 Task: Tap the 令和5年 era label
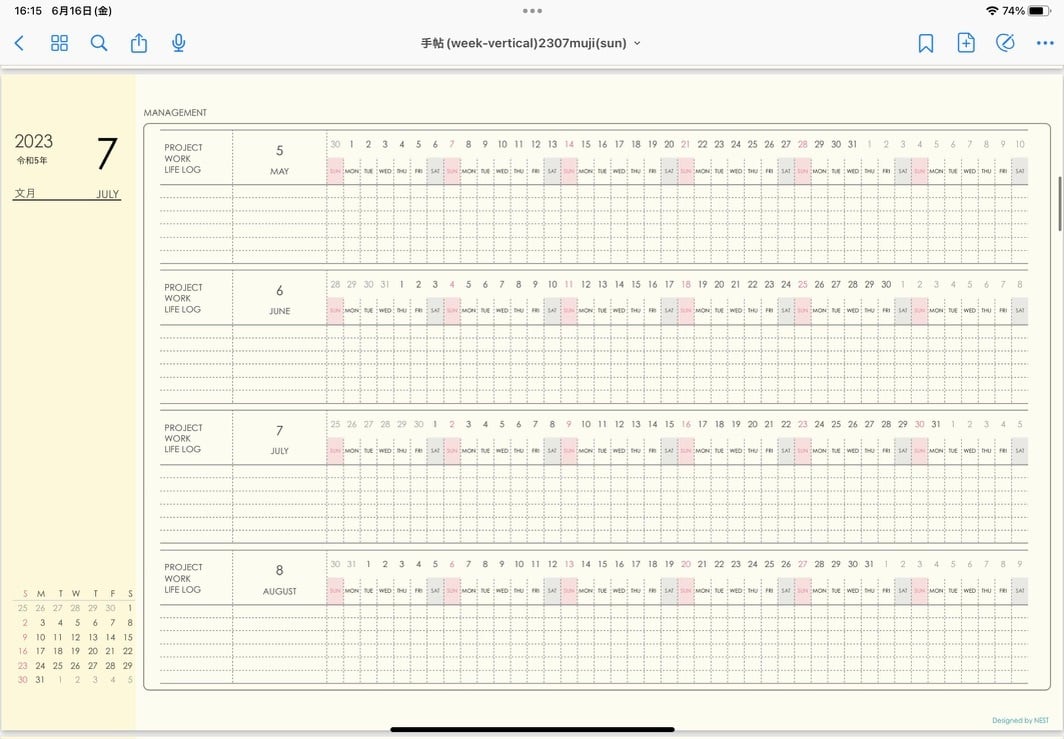(x=32, y=161)
